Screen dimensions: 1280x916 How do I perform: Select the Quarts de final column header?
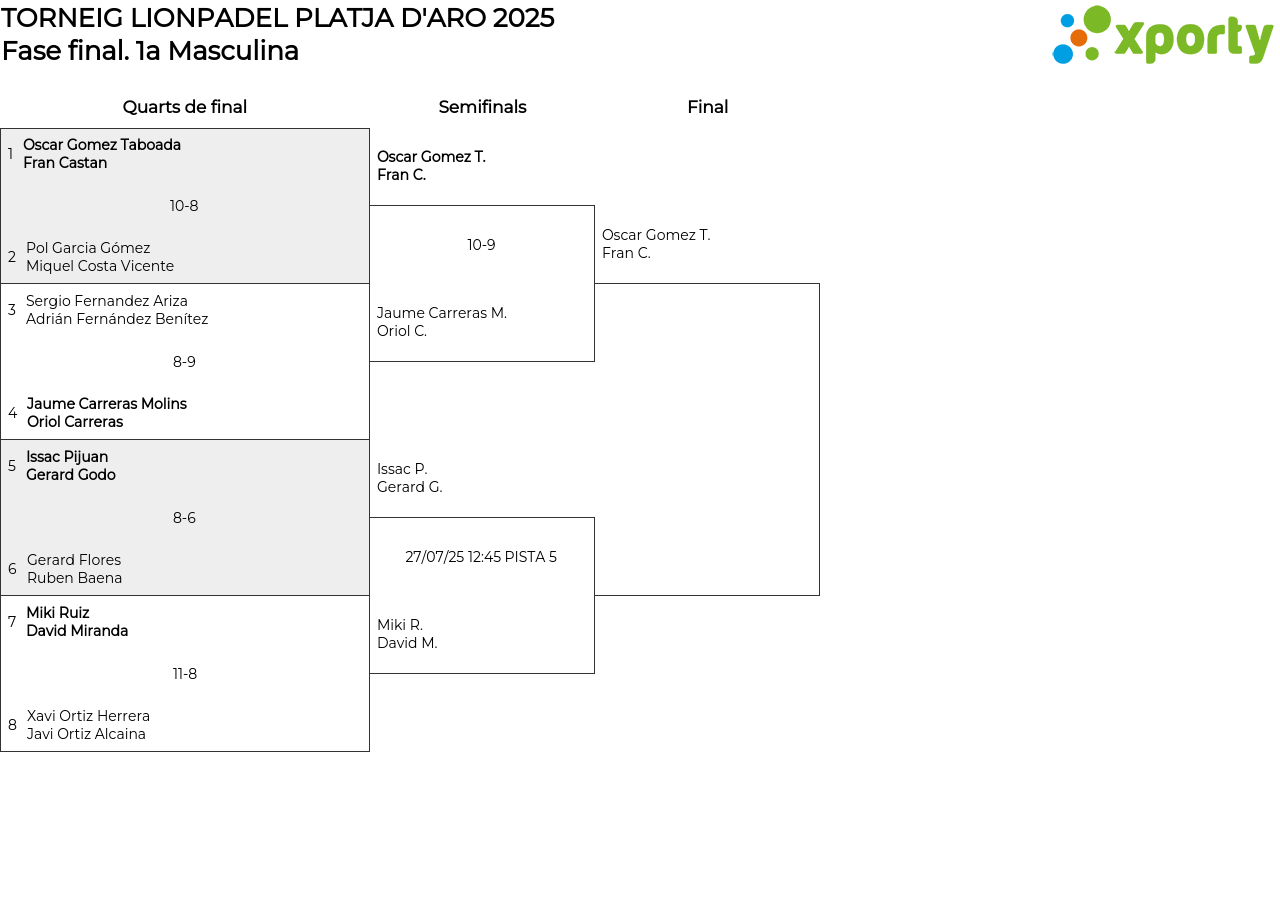185,107
